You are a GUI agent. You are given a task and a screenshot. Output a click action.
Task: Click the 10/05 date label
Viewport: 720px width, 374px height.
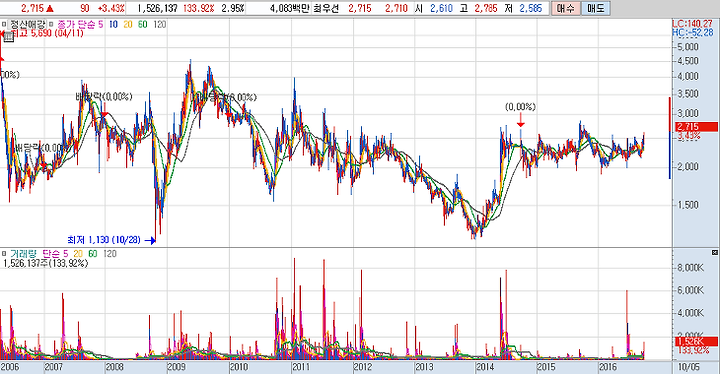pos(689,367)
